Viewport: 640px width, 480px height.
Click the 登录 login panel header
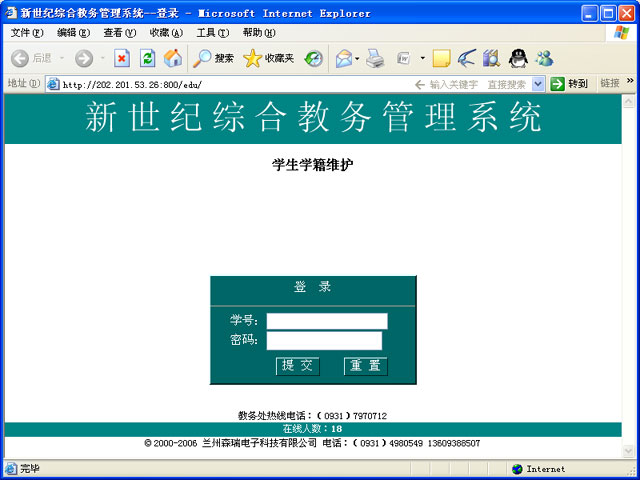point(313,287)
